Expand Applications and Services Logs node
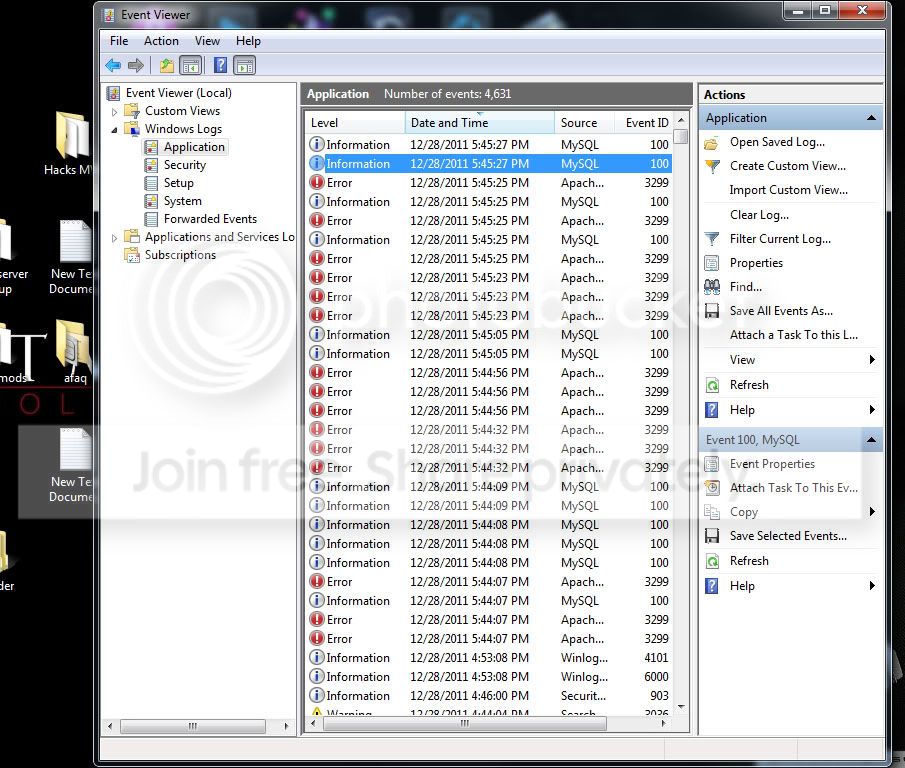This screenshot has width=905, height=768. pos(114,237)
